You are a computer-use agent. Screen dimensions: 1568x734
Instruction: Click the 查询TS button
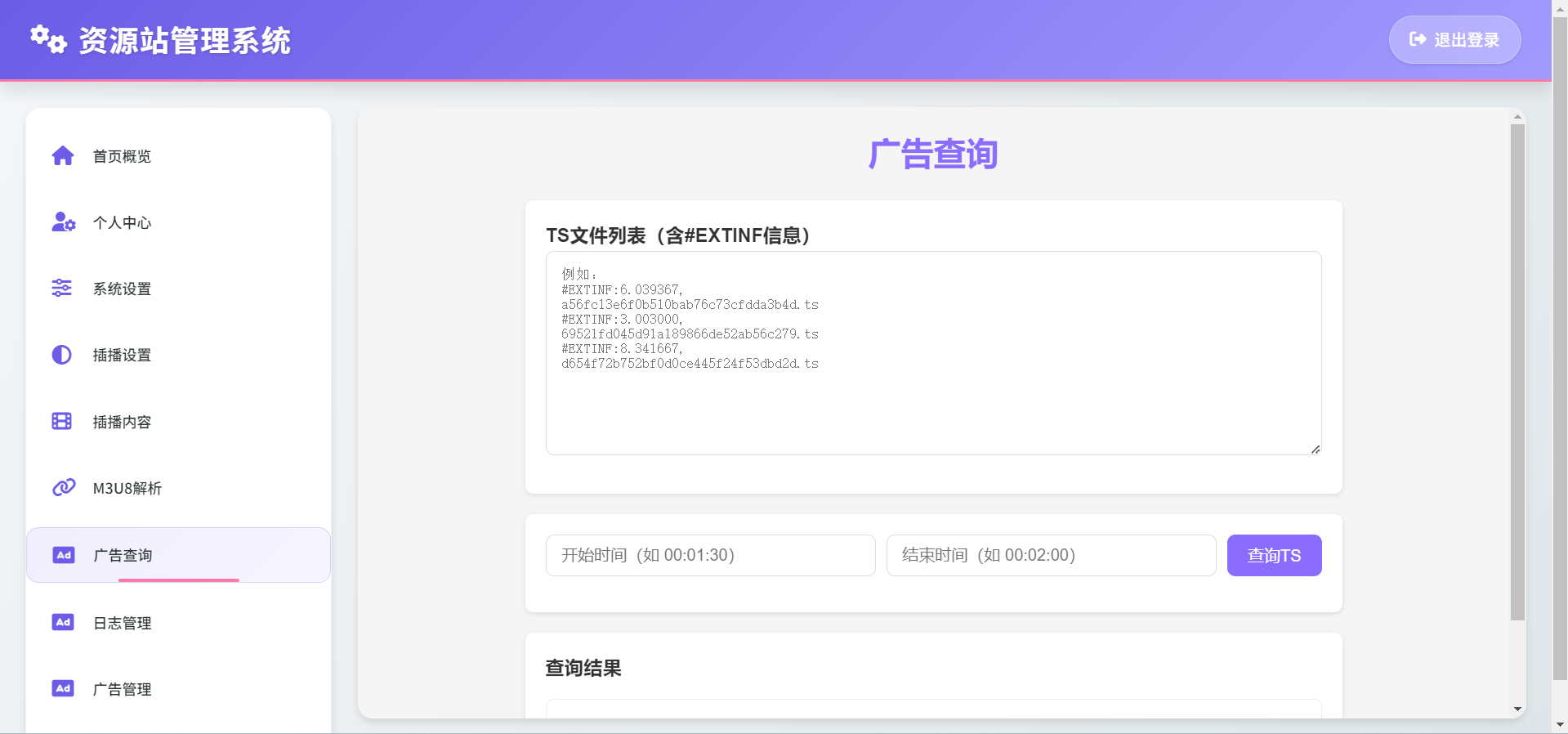tap(1274, 555)
